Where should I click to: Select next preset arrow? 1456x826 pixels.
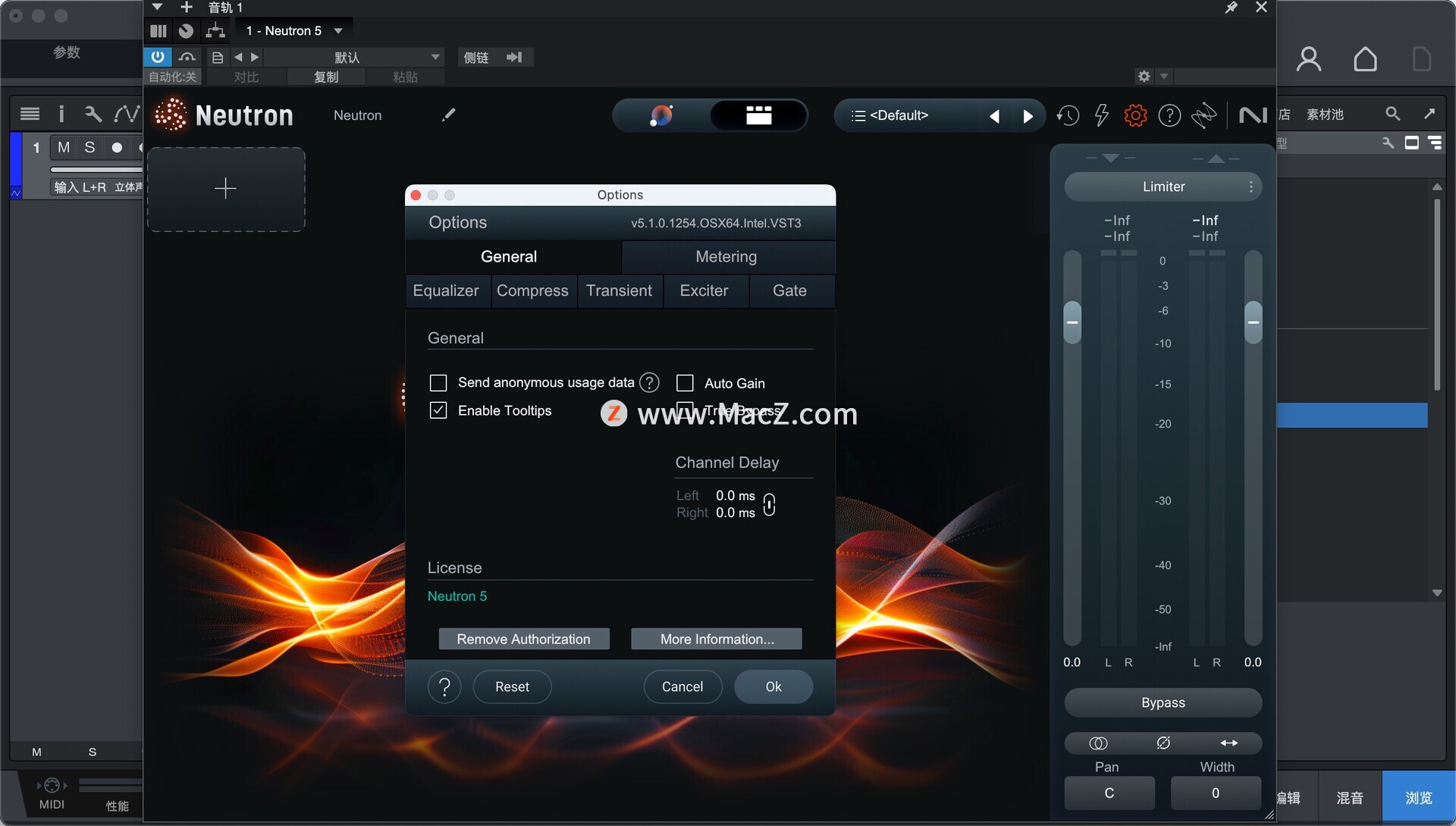pos(1028,116)
